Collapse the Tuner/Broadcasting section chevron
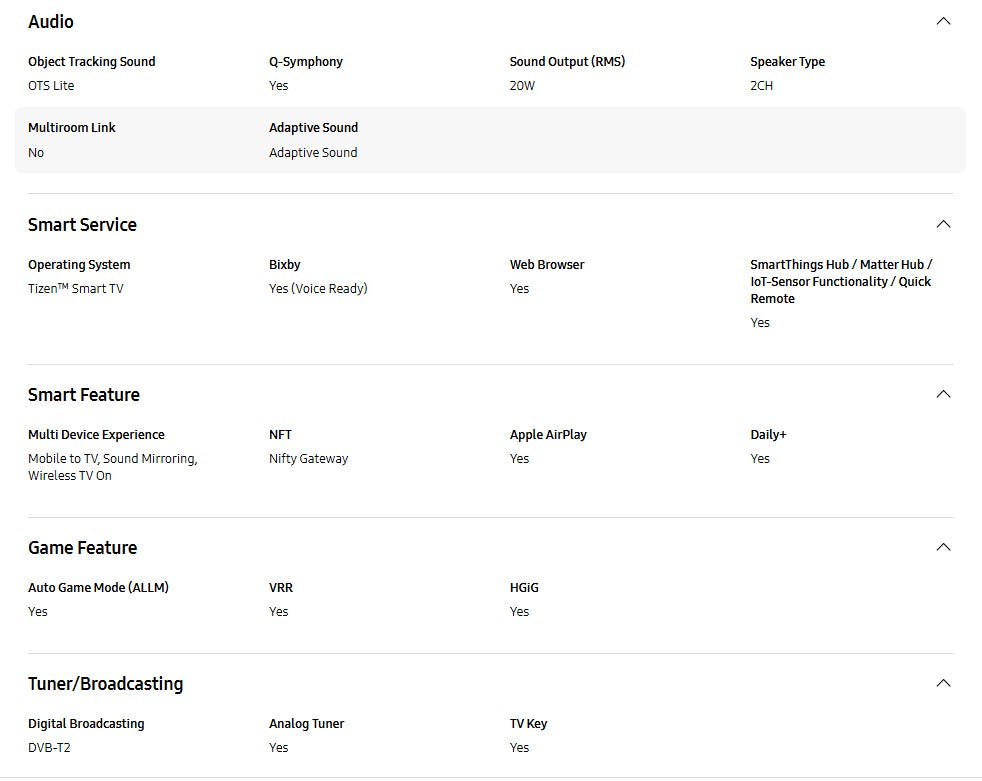This screenshot has height=781, width=982. (x=942, y=683)
